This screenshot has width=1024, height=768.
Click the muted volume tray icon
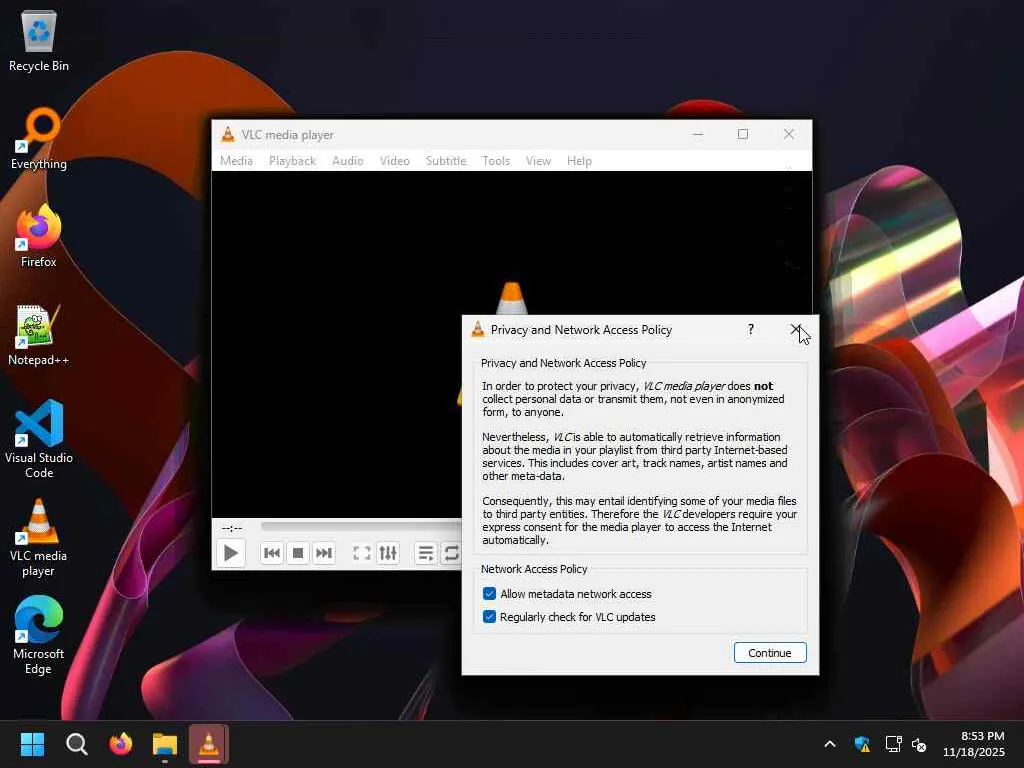[920, 744]
